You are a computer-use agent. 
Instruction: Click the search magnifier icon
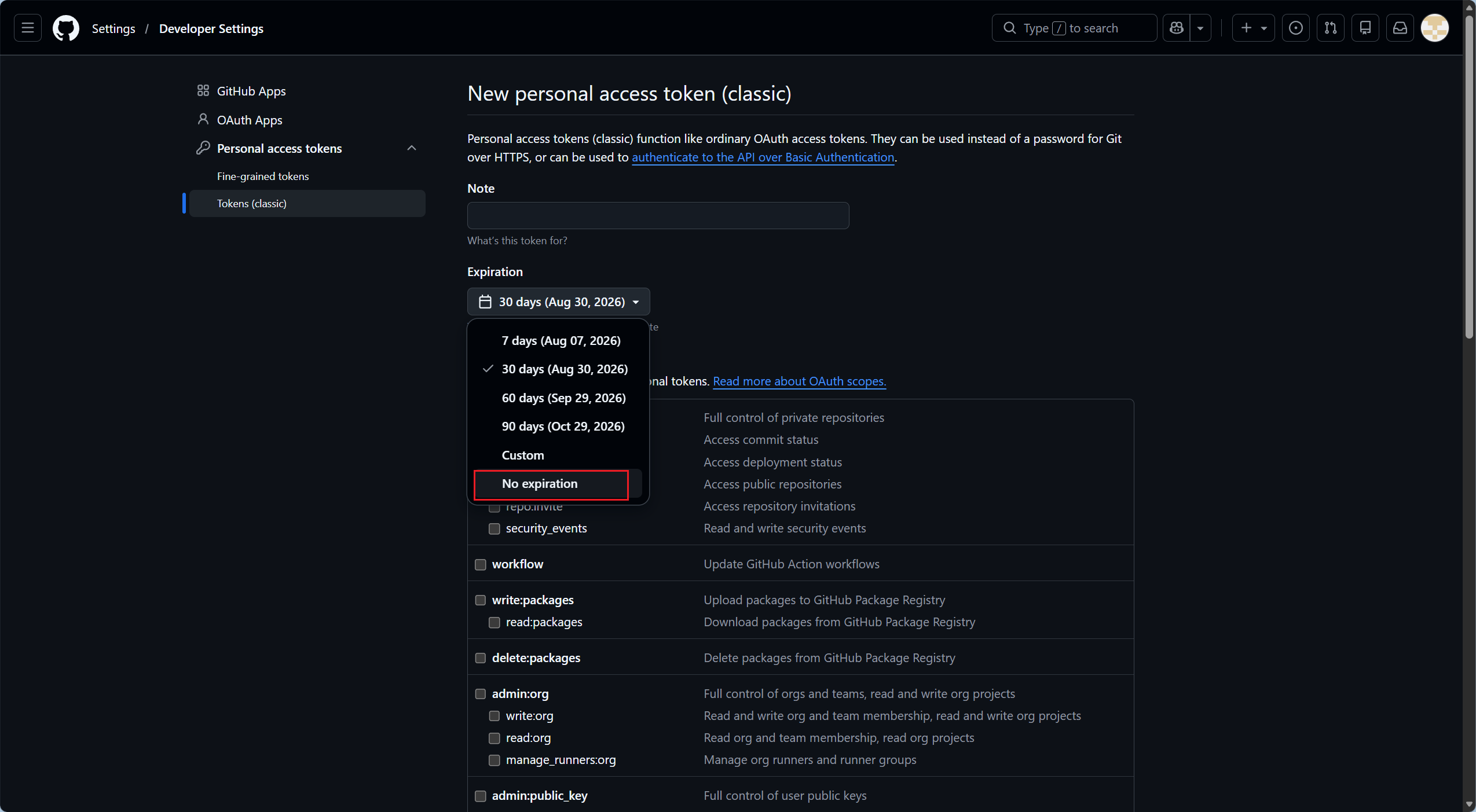[1009, 28]
